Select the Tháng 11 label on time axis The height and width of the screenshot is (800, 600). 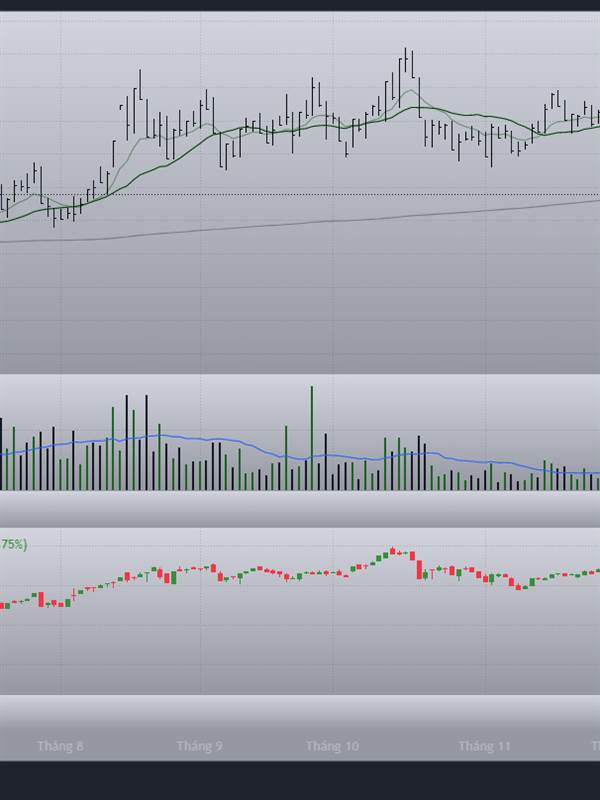point(484,746)
